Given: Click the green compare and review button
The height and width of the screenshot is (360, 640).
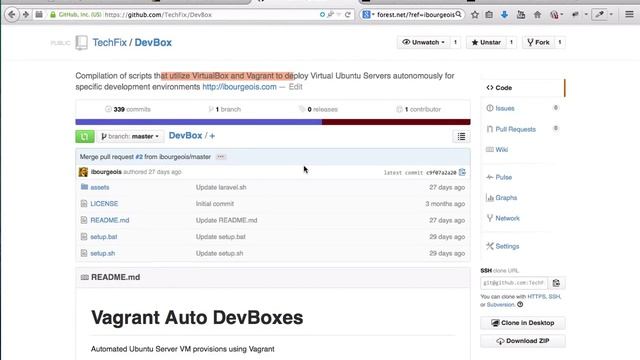Looking at the screenshot, I should [x=85, y=136].
